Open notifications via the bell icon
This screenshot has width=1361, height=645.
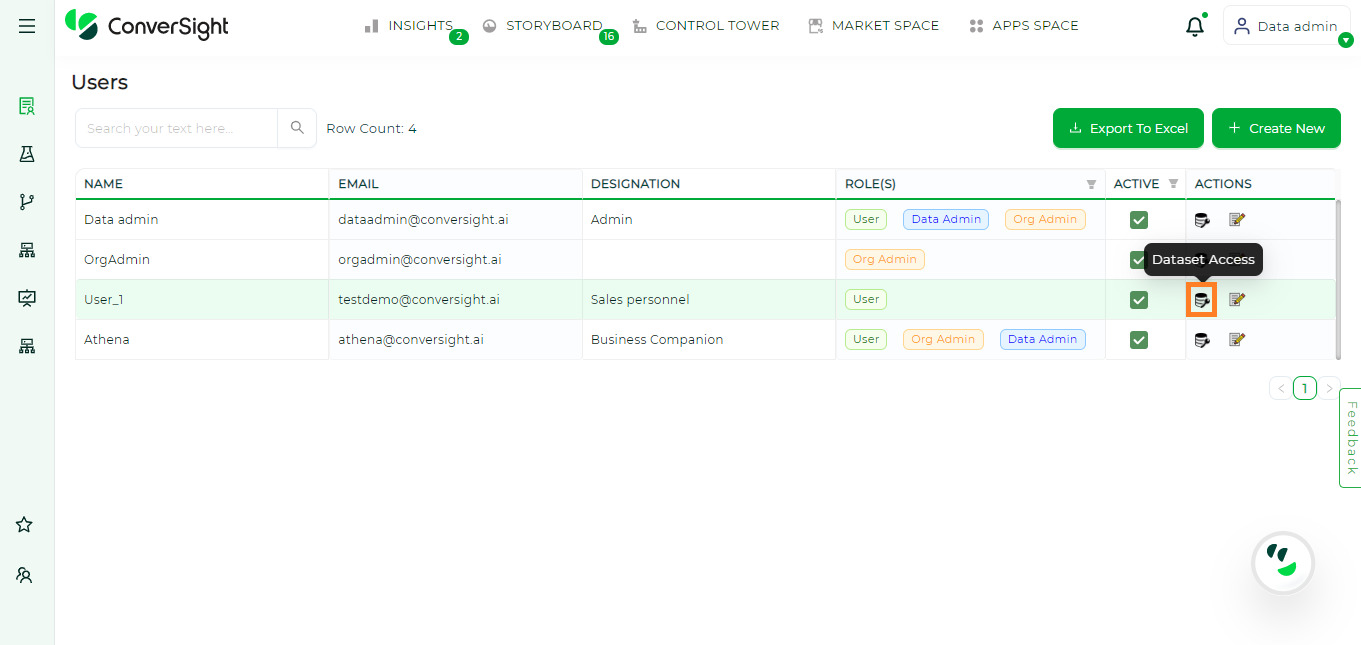pyautogui.click(x=1194, y=26)
